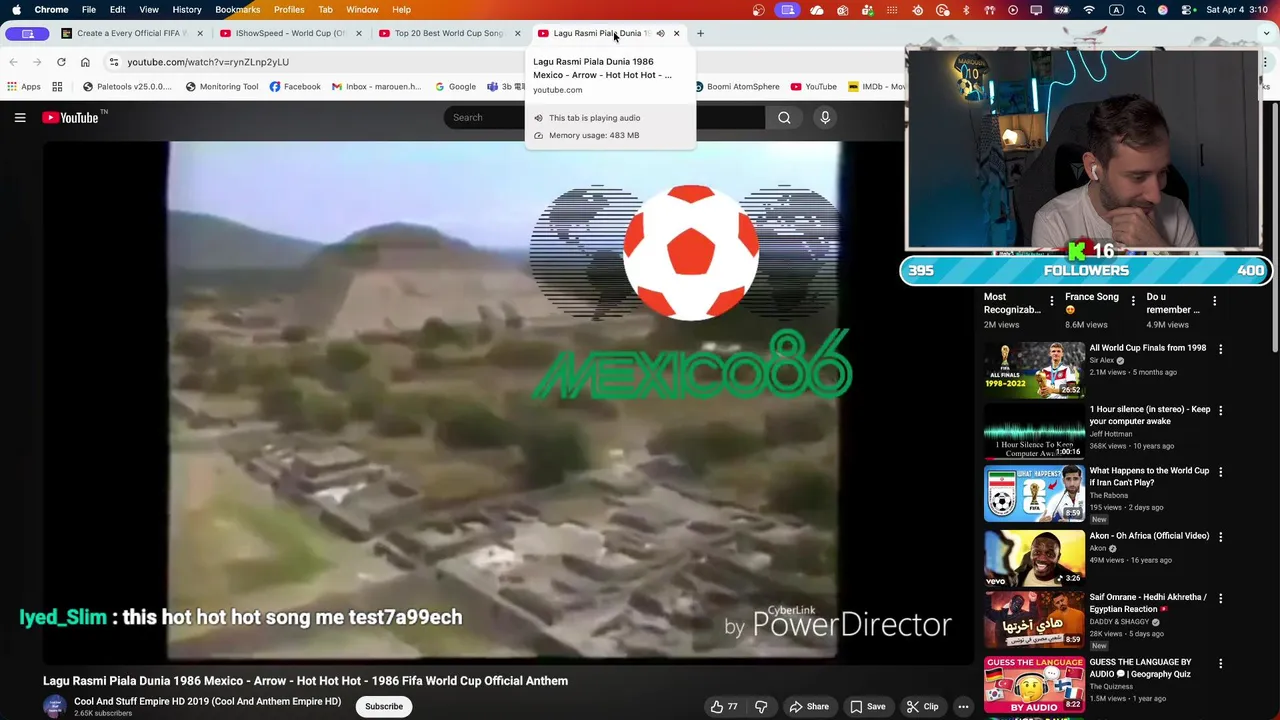The height and width of the screenshot is (720, 1280).
Task: View site information icon in address bar
Action: [114, 62]
